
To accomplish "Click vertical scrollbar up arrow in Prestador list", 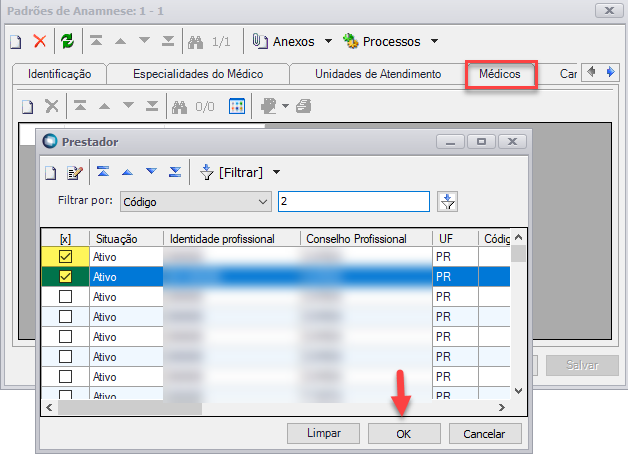I will (518, 237).
